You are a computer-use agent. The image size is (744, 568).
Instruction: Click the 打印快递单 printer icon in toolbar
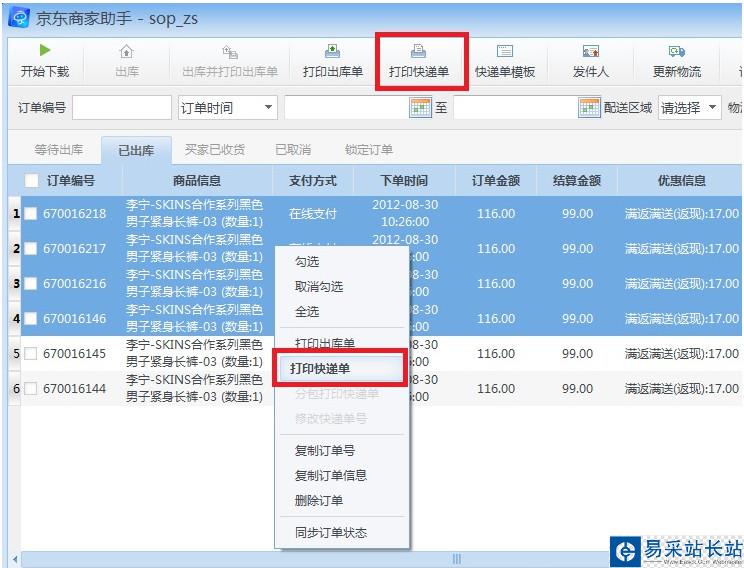click(x=418, y=51)
